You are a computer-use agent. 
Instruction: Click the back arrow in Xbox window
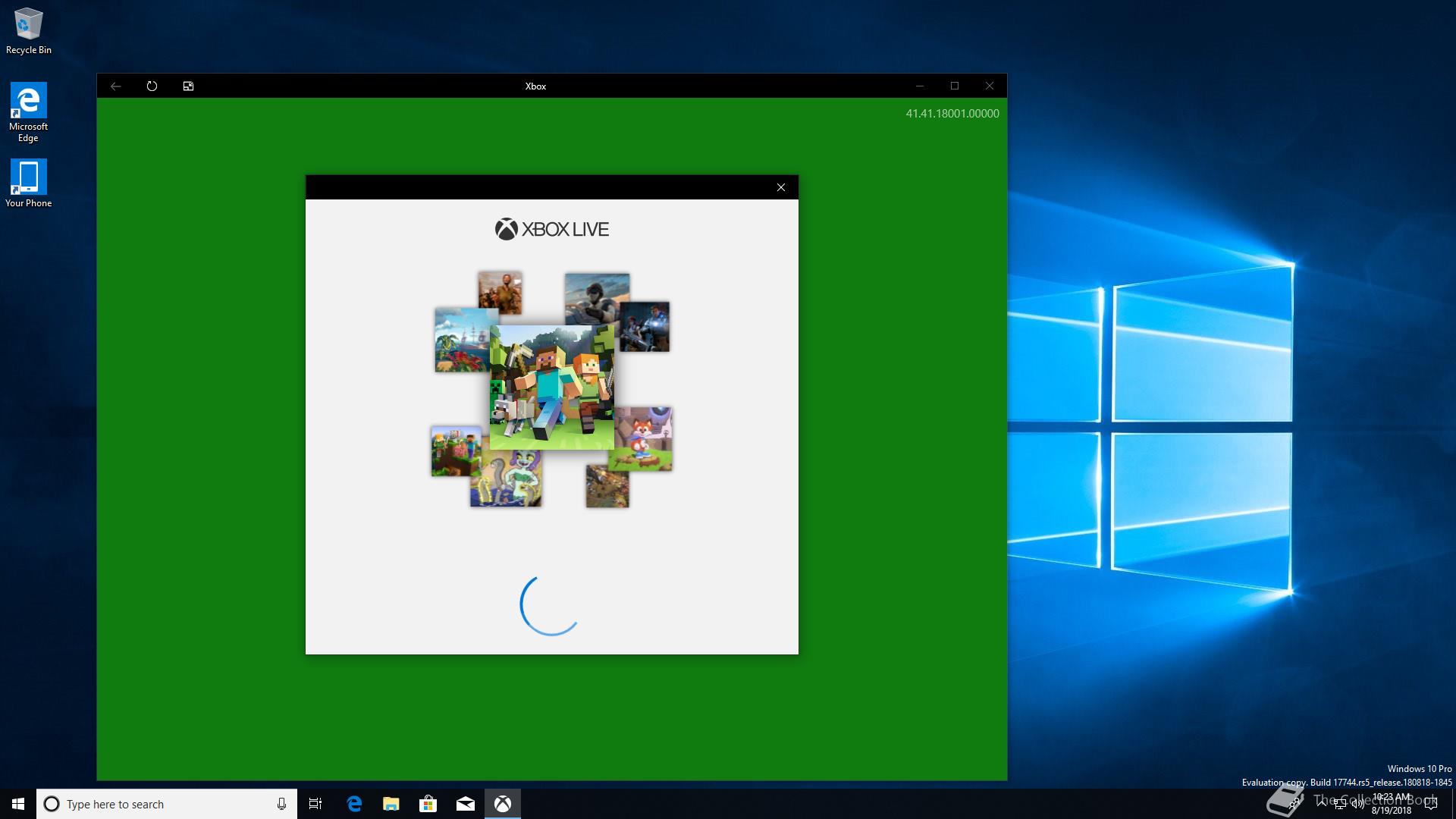pyautogui.click(x=116, y=86)
